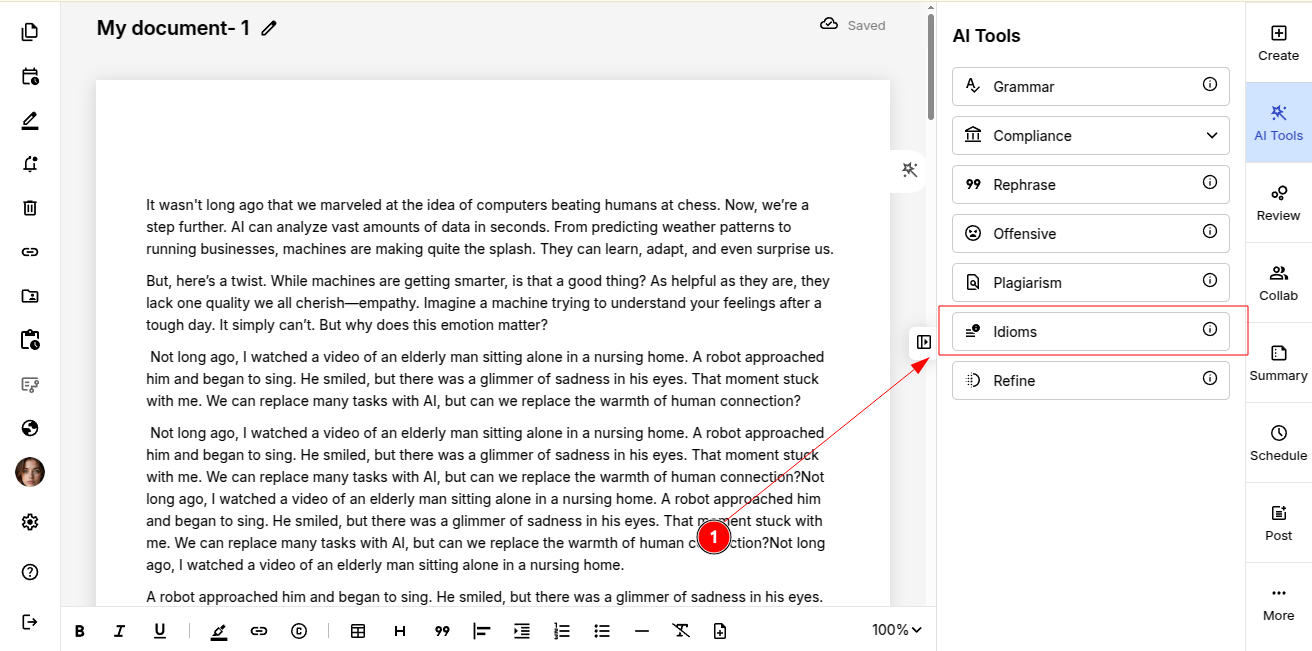Viewport: 1312px width, 651px height.
Task: Open the Grammar AI tool
Action: pyautogui.click(x=1090, y=87)
